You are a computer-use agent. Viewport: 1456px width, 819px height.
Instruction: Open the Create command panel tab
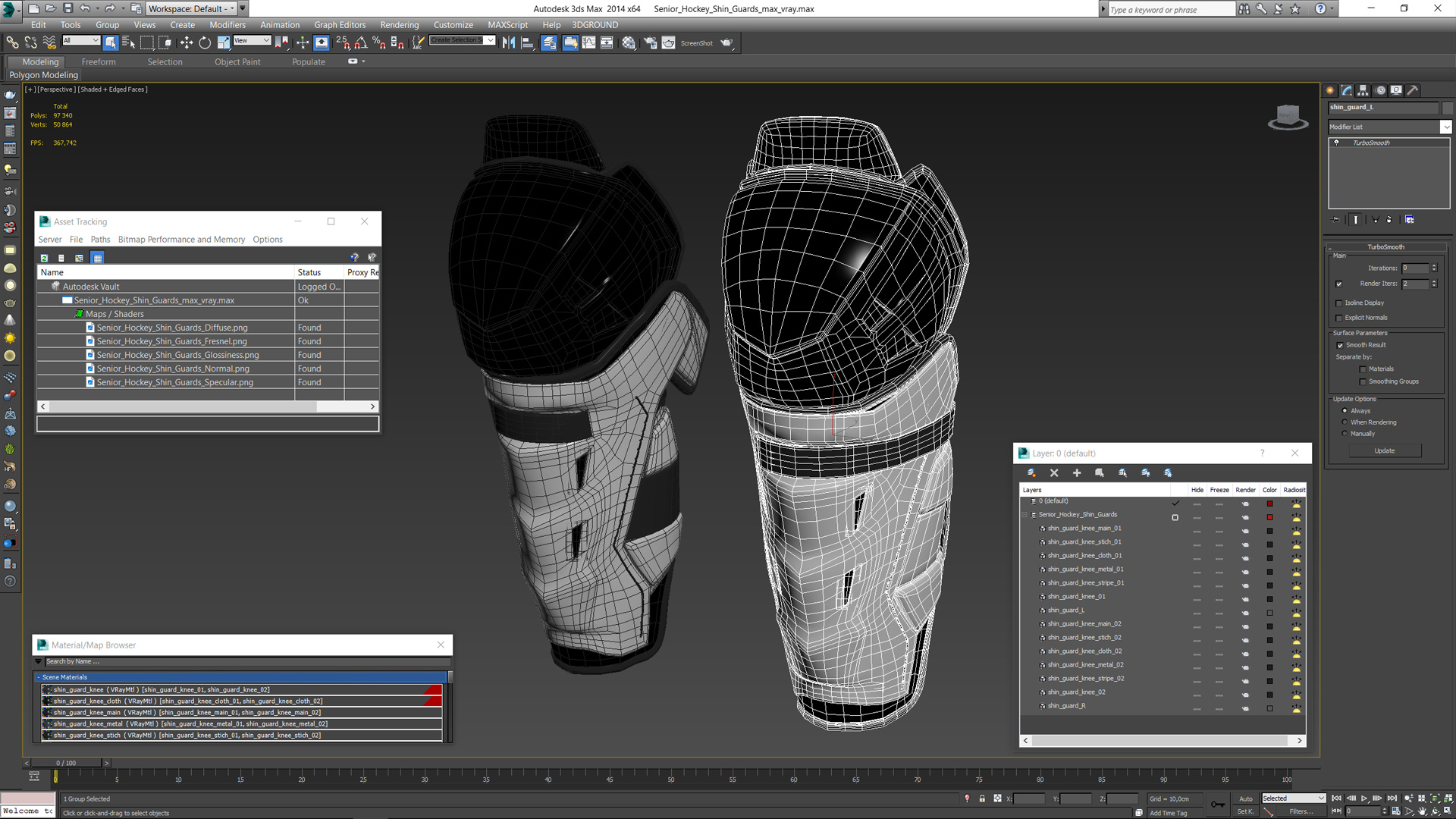(1330, 90)
